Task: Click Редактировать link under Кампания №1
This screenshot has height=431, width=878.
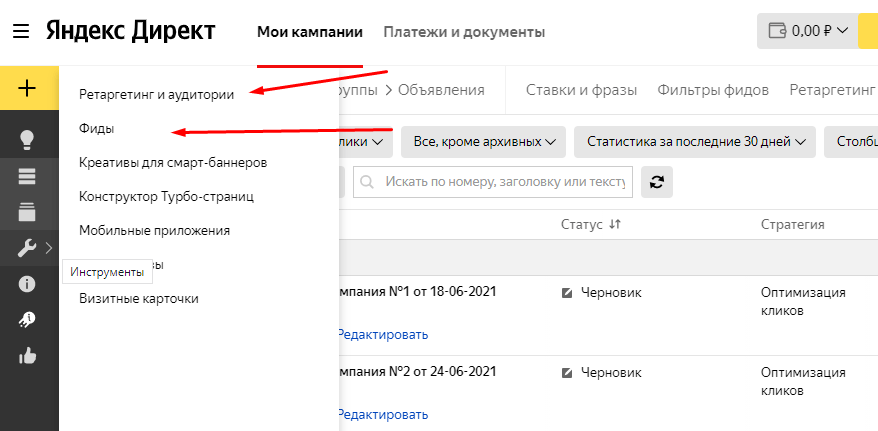Action: (x=384, y=335)
